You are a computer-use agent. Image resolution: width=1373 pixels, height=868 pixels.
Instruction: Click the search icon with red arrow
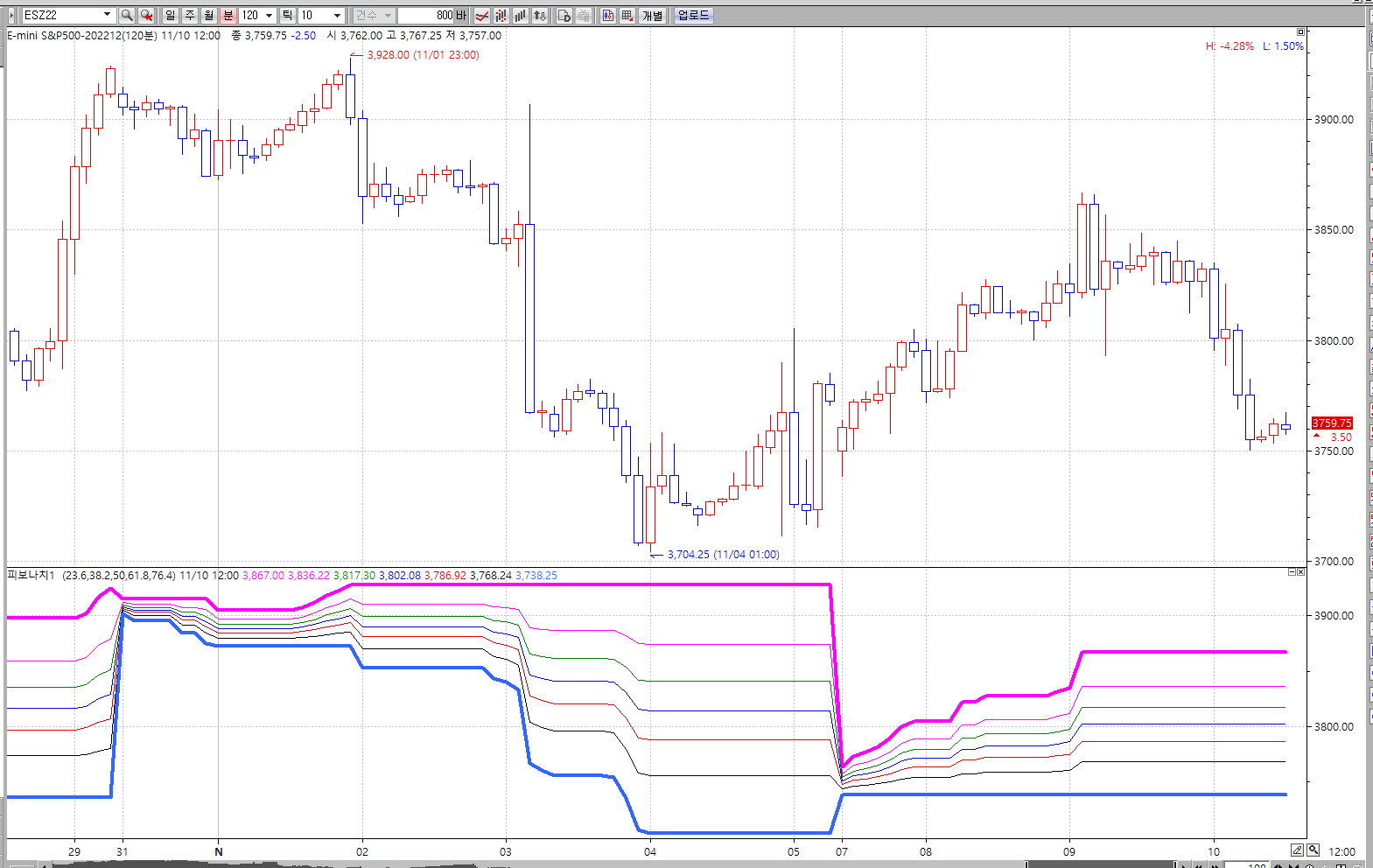point(146,16)
